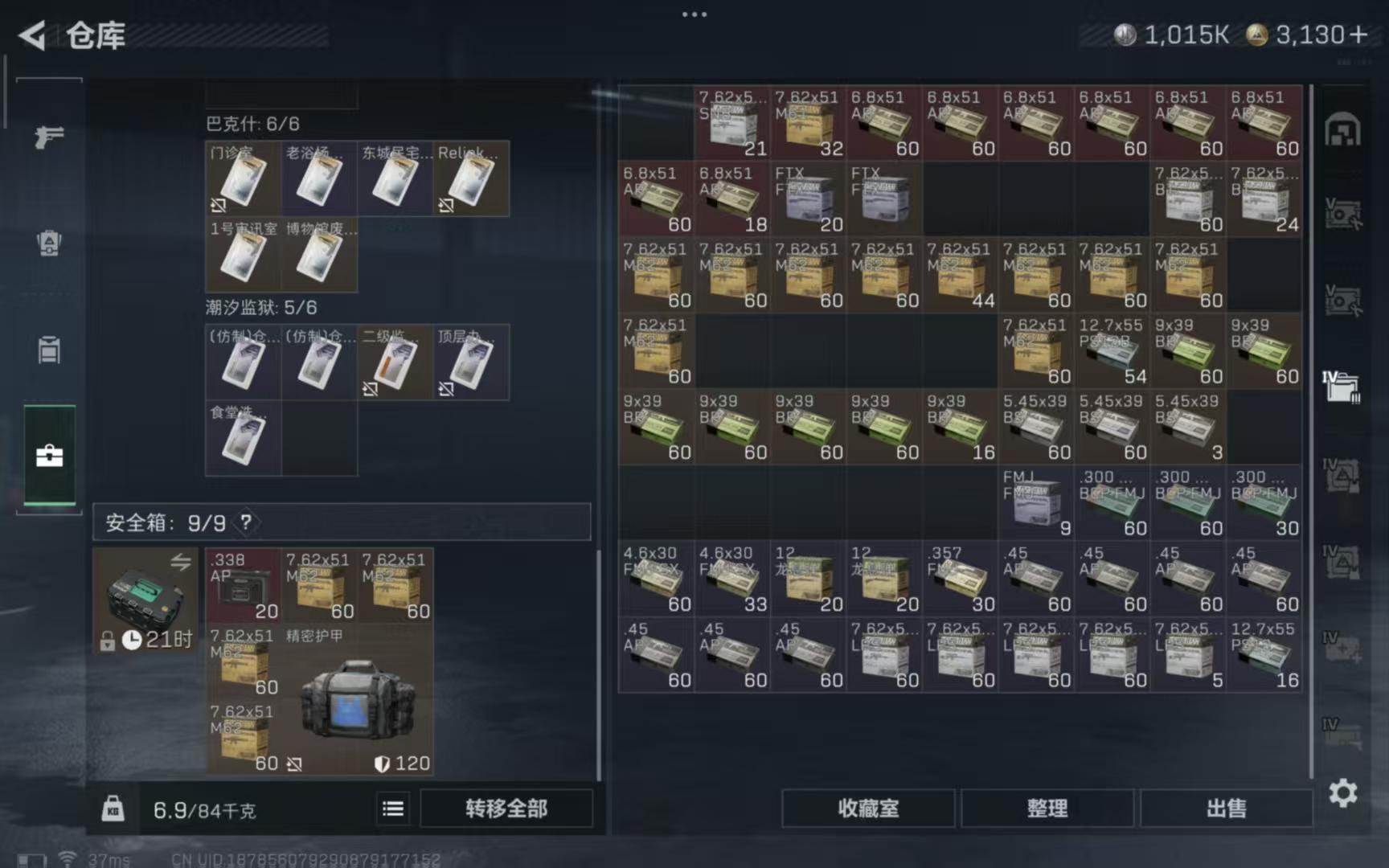Image resolution: width=1389 pixels, height=868 pixels.
Task: Select the 7.62x51 M61 stack of 32
Action: tap(809, 123)
